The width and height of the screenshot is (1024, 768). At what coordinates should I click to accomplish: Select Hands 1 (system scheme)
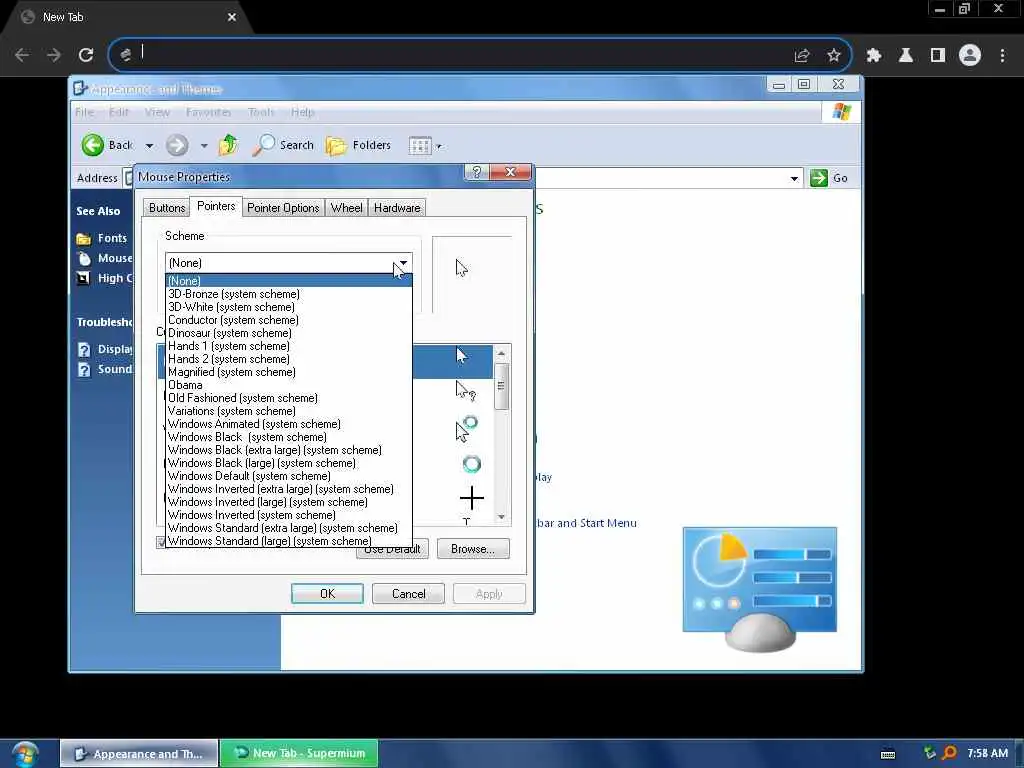288,346
